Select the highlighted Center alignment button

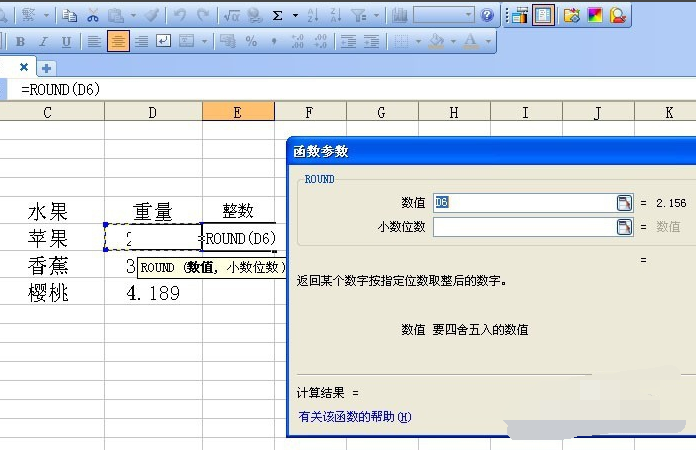[x=118, y=41]
